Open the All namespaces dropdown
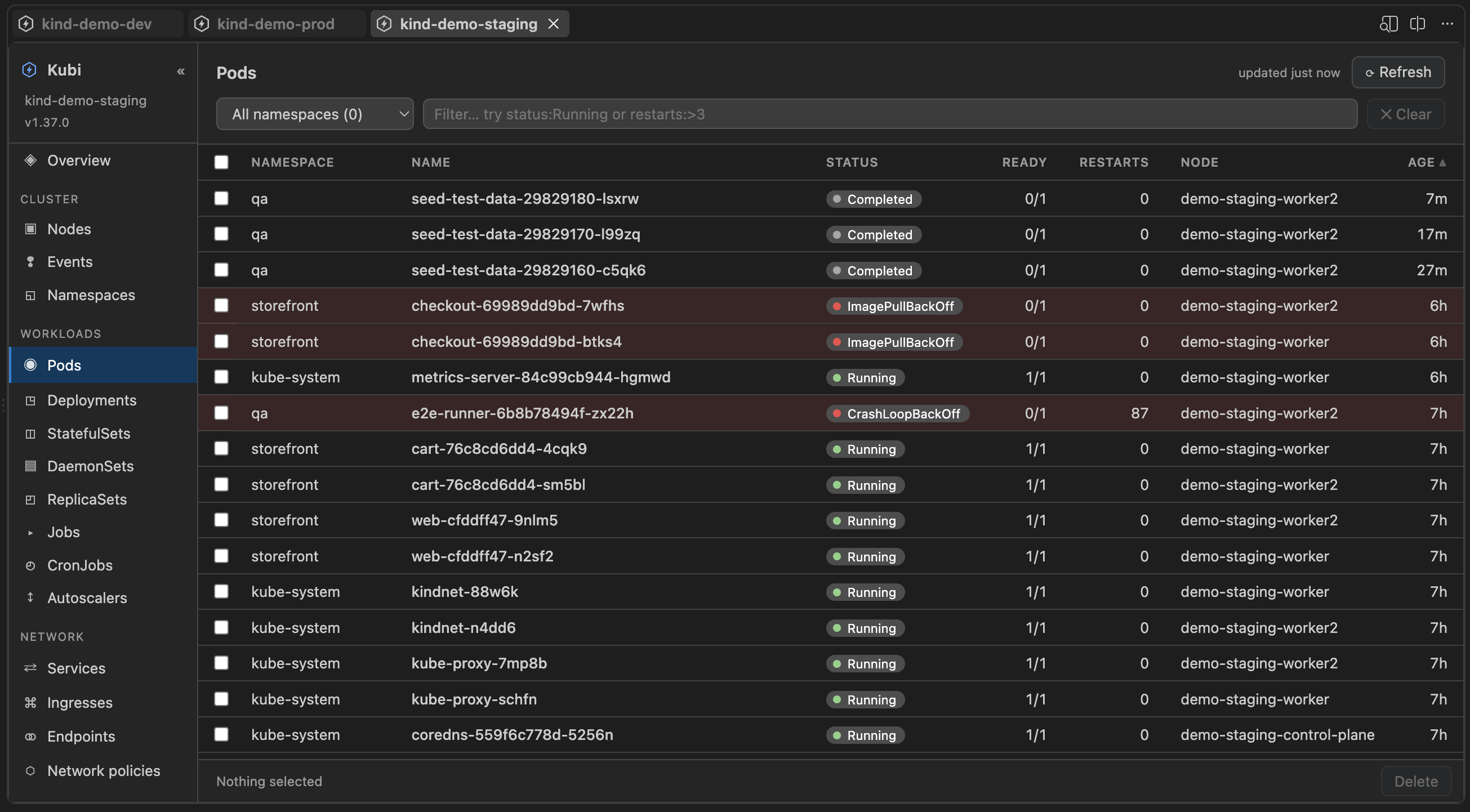Screen dimensions: 1470x812 (315, 114)
